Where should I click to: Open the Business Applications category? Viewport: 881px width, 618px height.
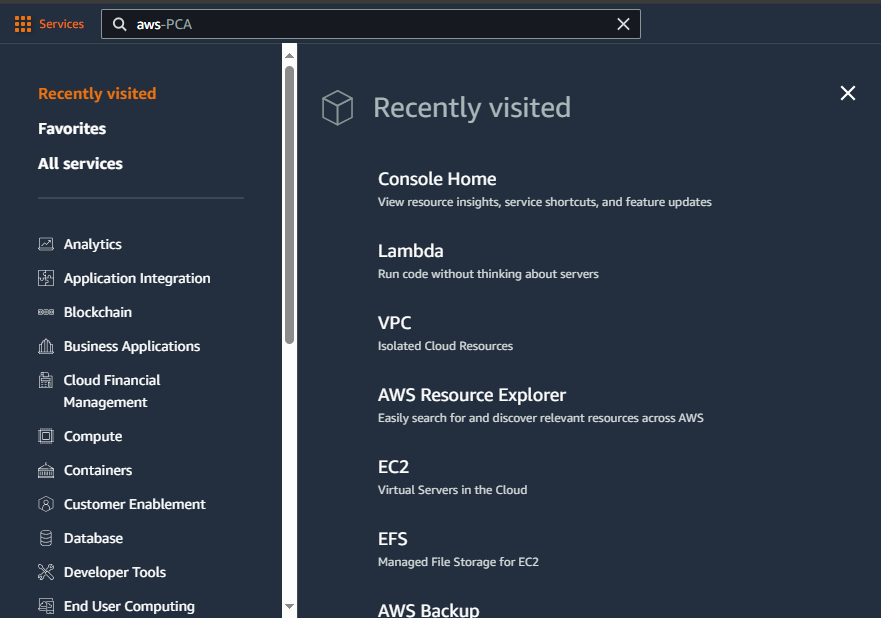(132, 346)
